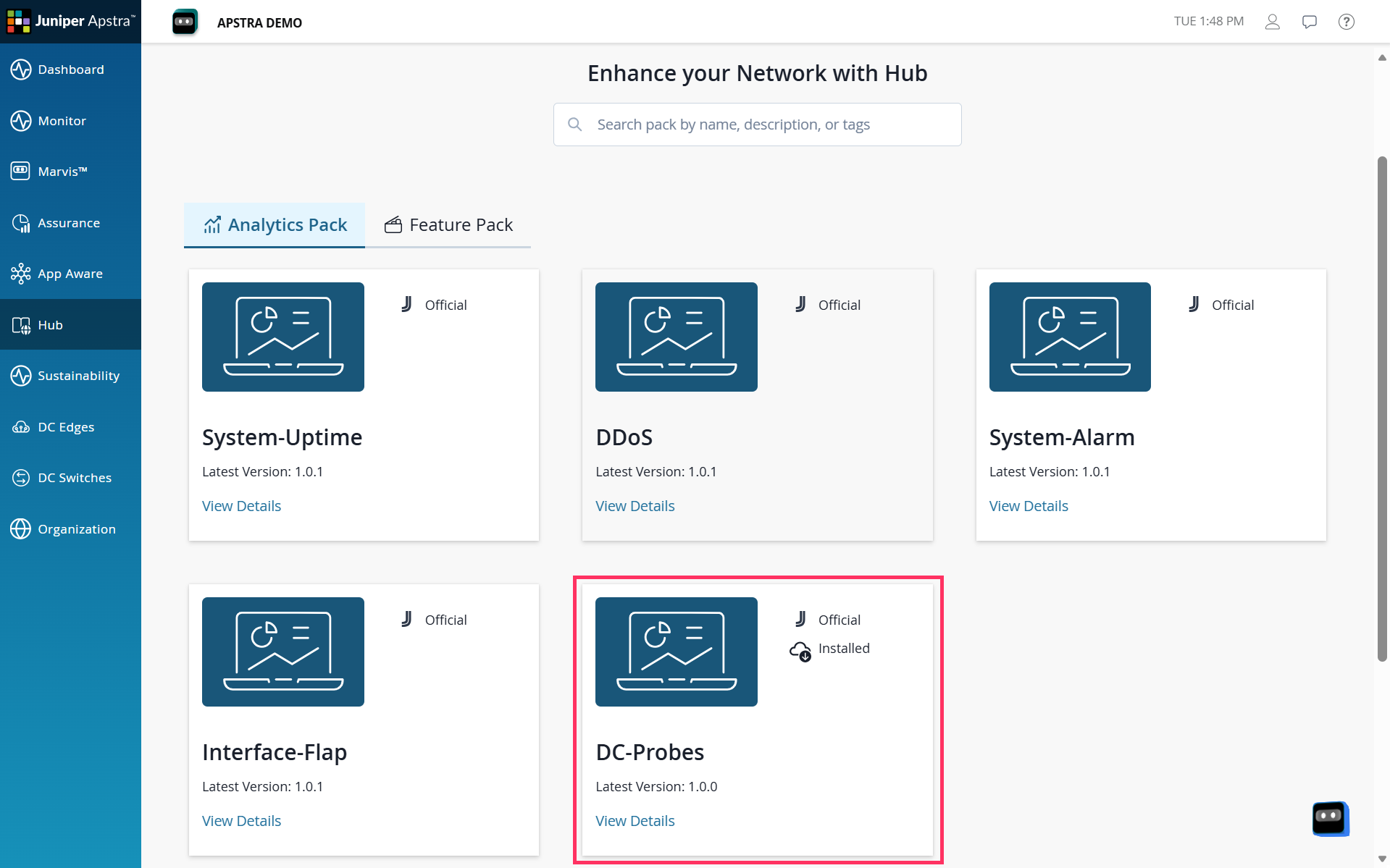Open the help question mark icon

click(x=1347, y=22)
